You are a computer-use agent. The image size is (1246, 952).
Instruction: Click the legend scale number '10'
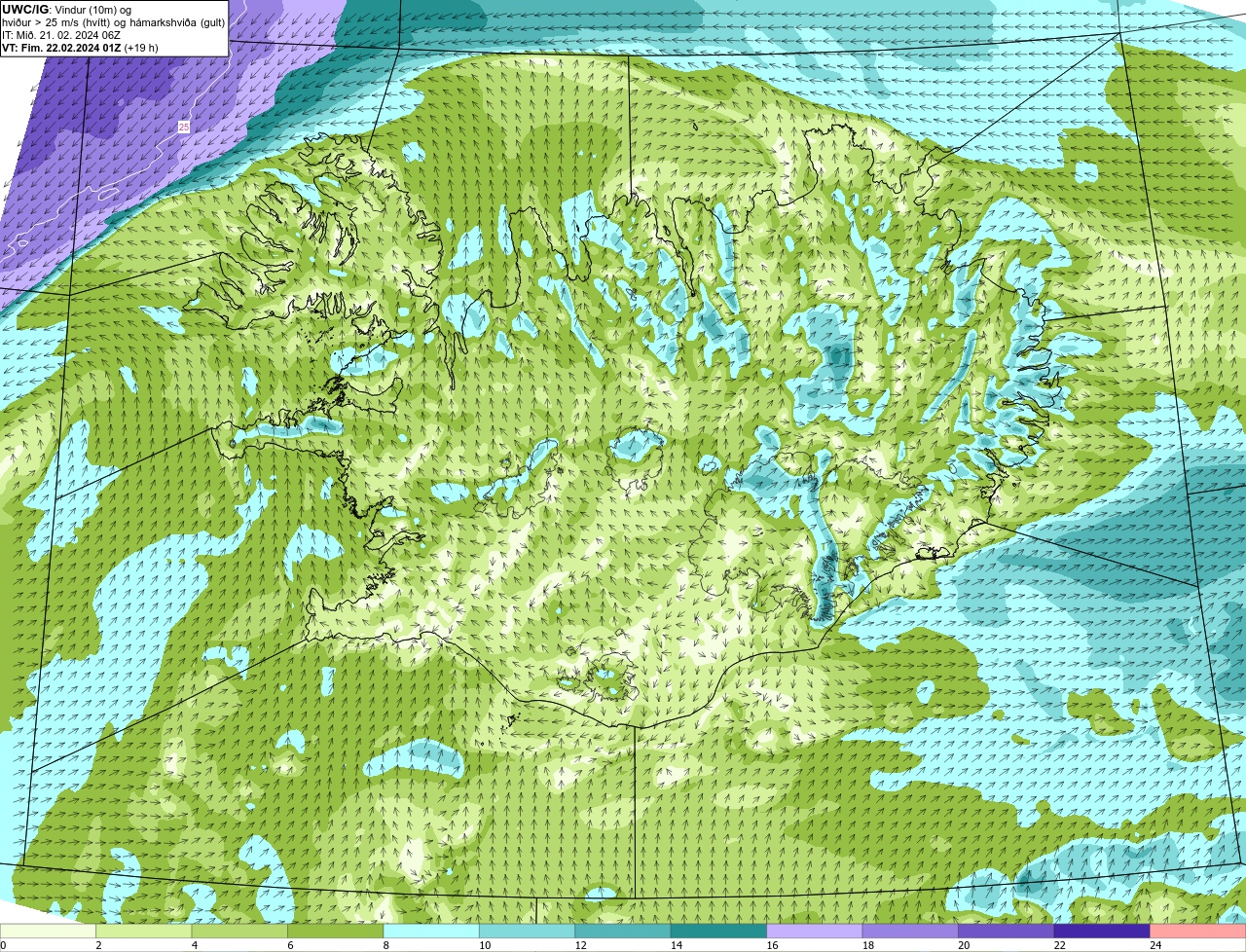point(485,945)
